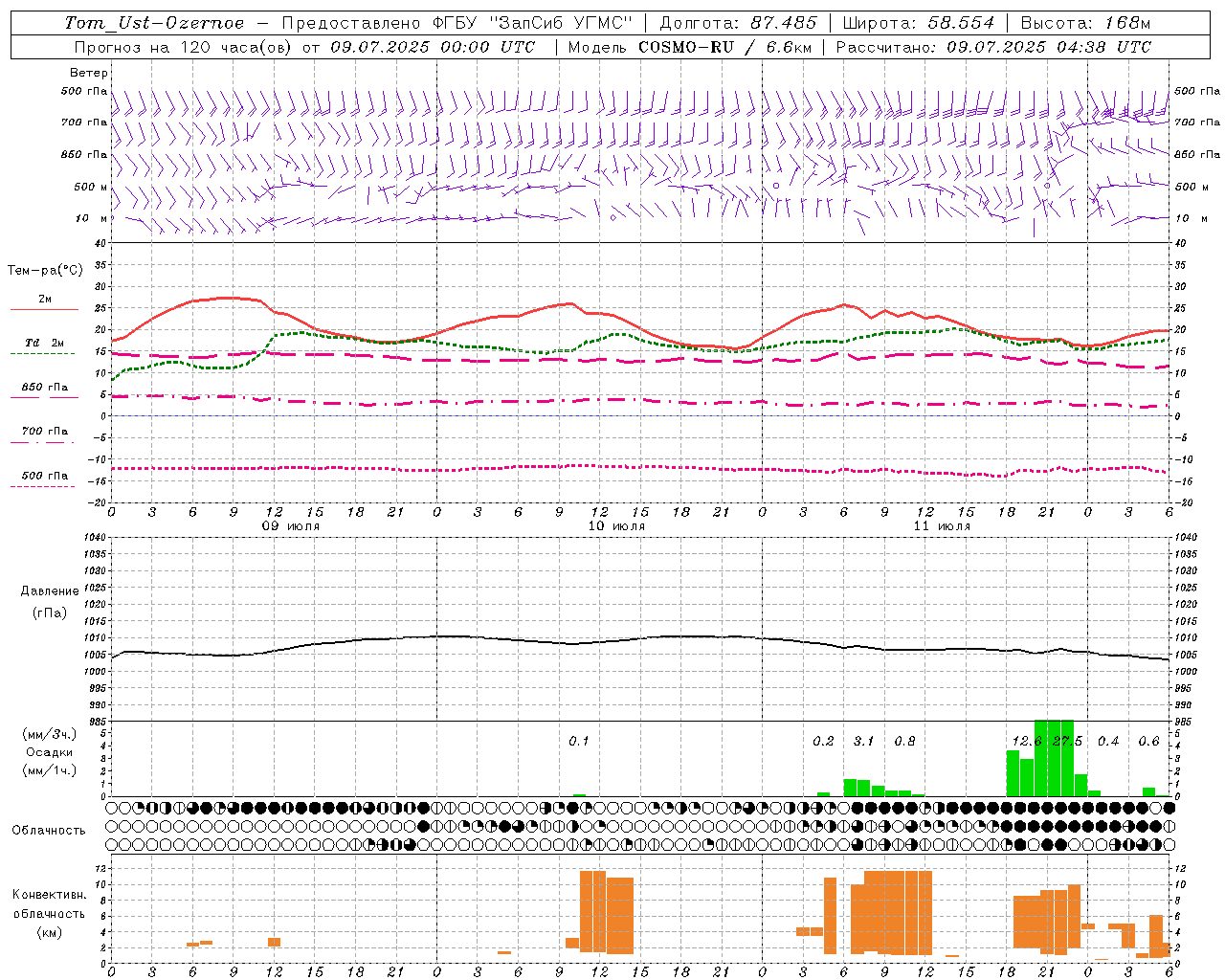Click the precipitation total "12.6"
This screenshot has width=1225, height=980.
(1027, 742)
